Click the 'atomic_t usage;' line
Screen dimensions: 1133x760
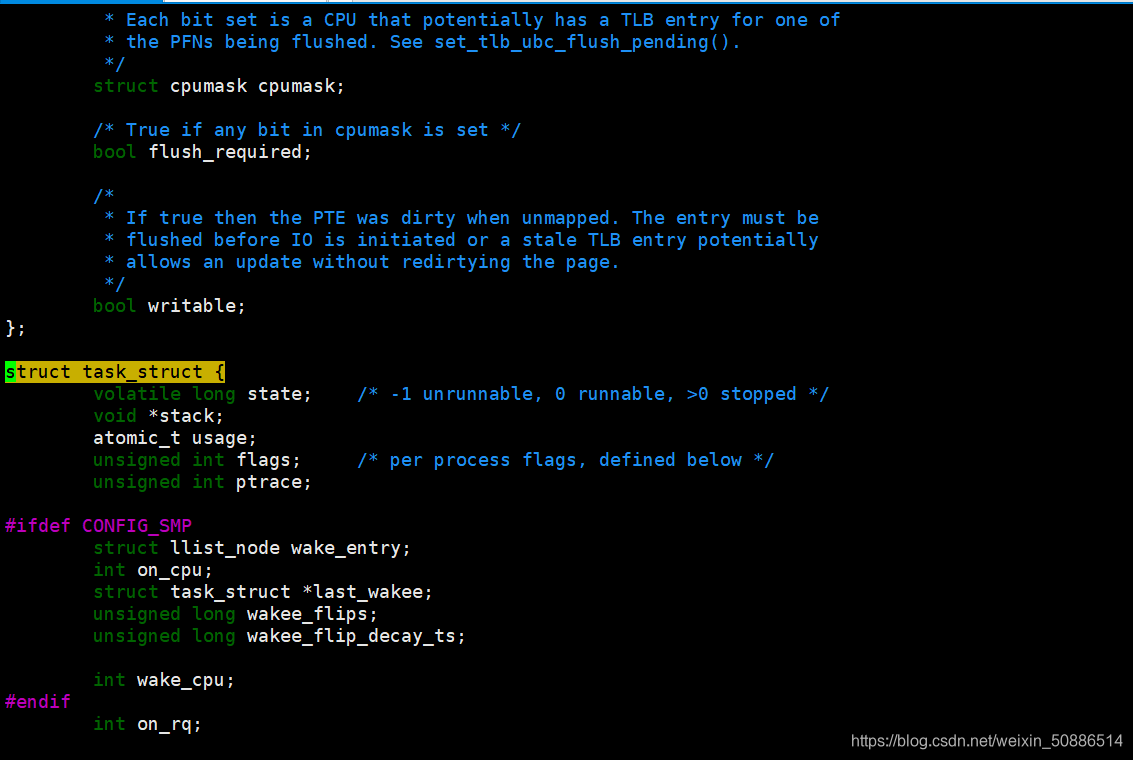coord(175,438)
